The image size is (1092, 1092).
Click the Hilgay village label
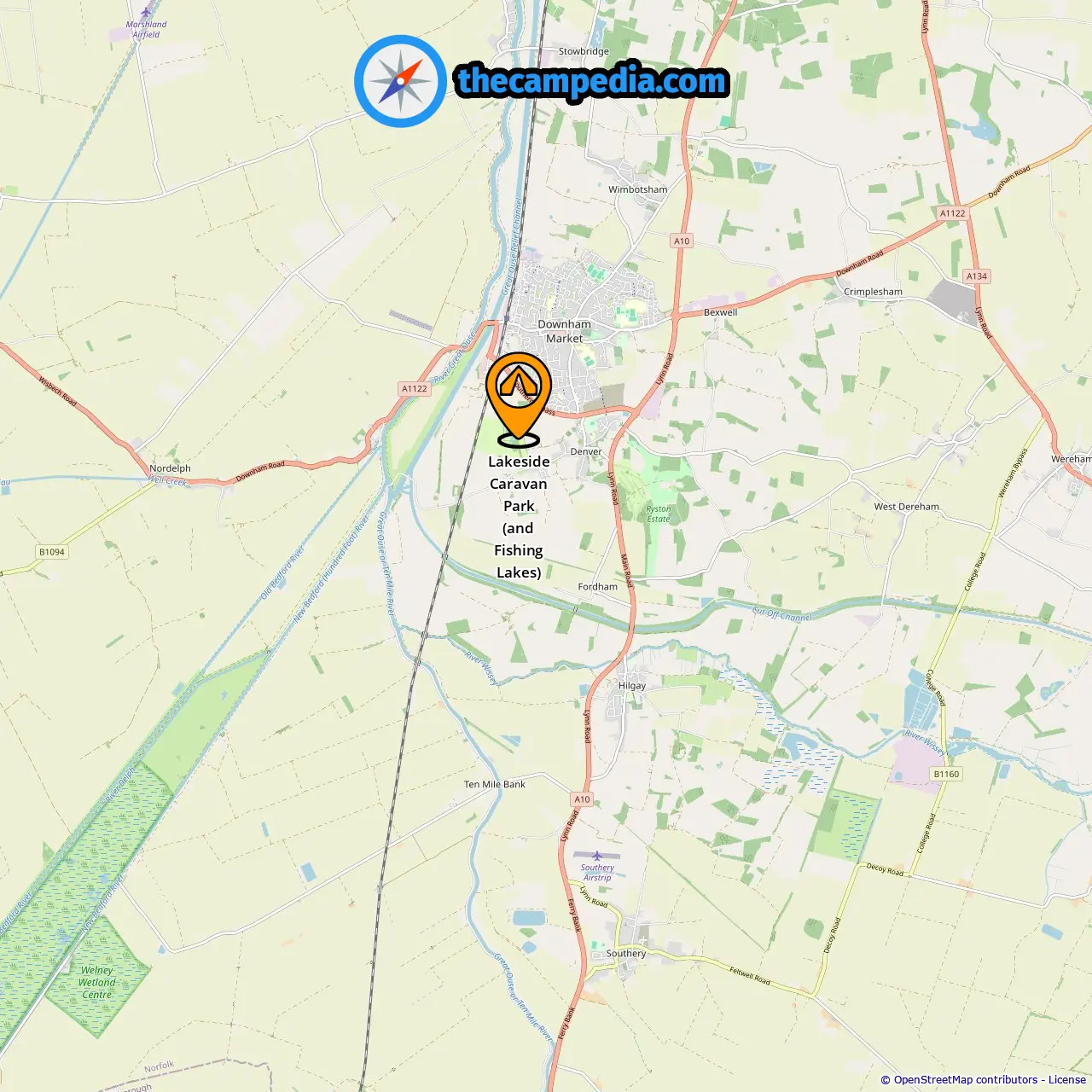(x=632, y=685)
